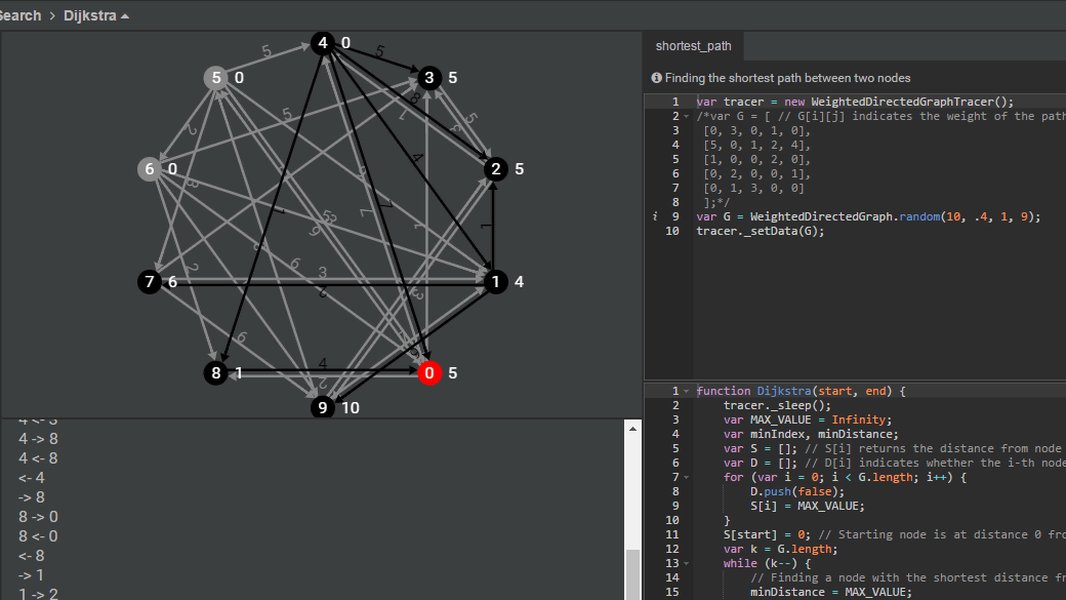Screen dimensions: 1066x600
Task: Click graph node 4
Action: click(x=323, y=43)
